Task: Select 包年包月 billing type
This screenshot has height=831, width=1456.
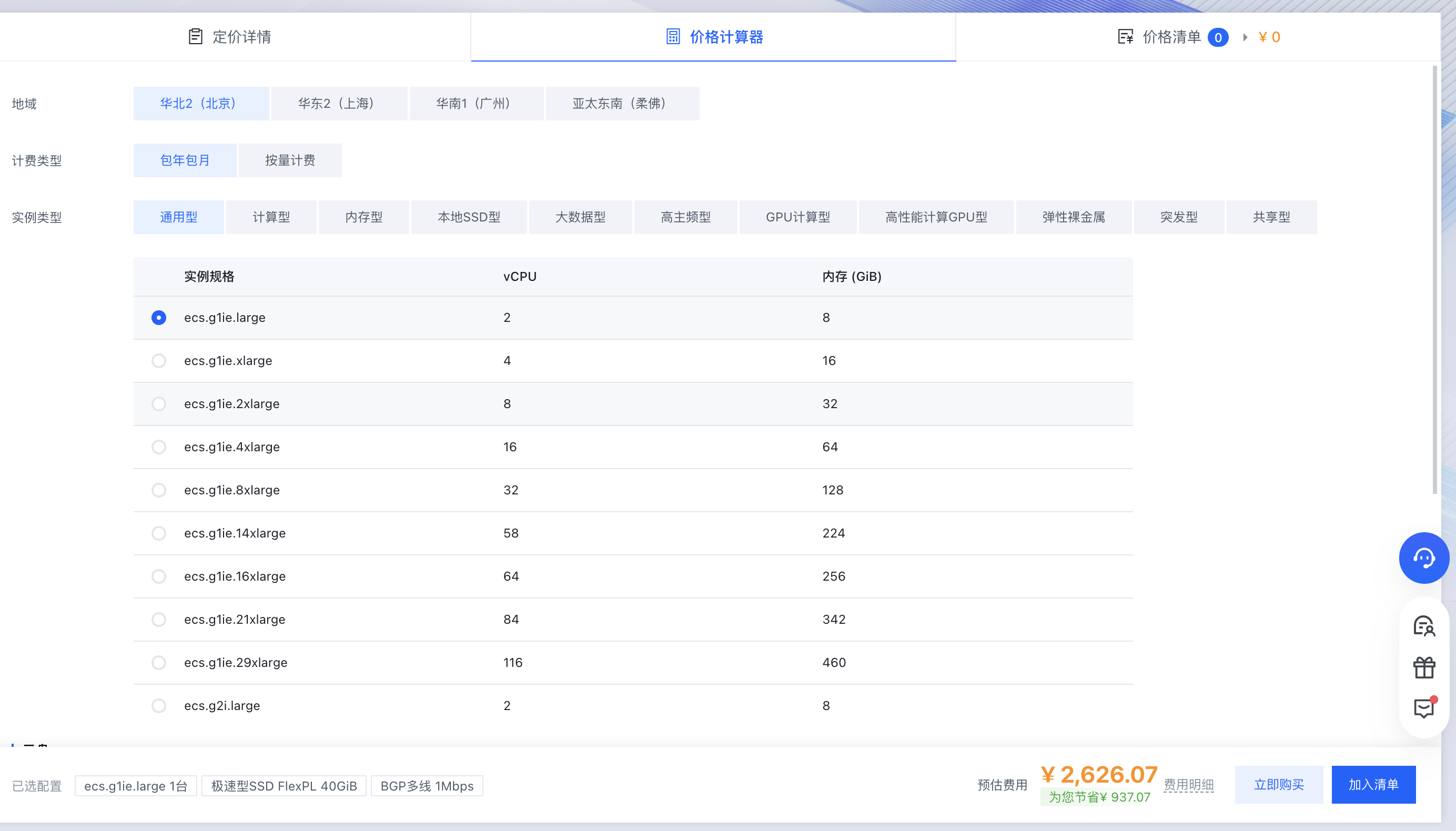Action: [185, 160]
